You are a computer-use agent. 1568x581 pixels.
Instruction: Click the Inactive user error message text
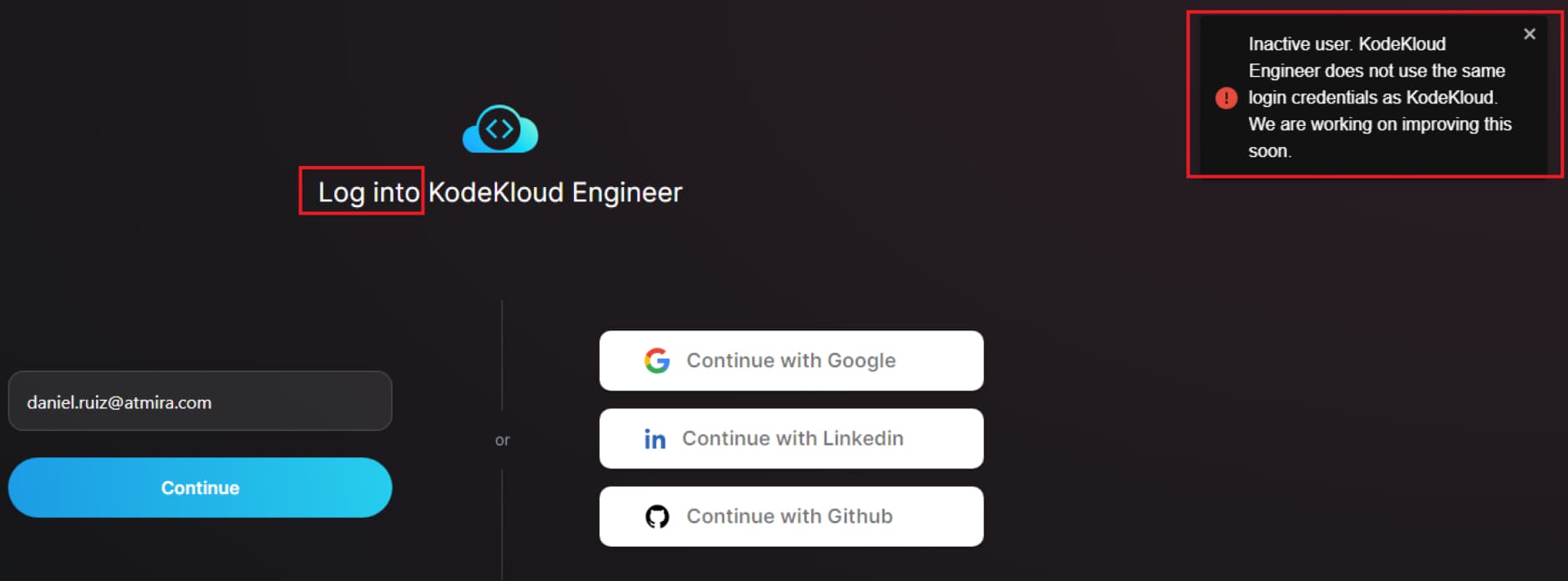click(x=1379, y=98)
